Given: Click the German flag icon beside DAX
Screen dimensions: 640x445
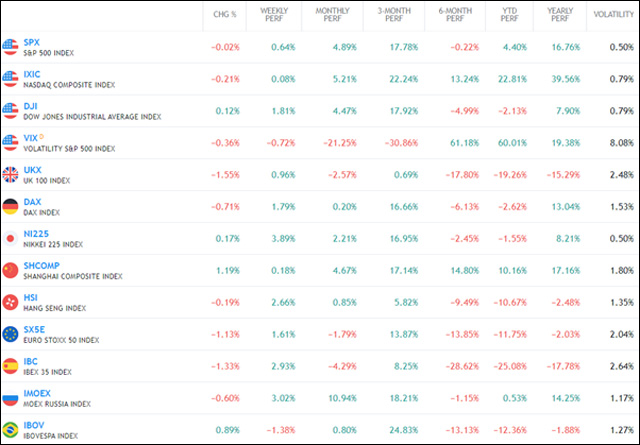Looking at the screenshot, I should tap(12, 207).
